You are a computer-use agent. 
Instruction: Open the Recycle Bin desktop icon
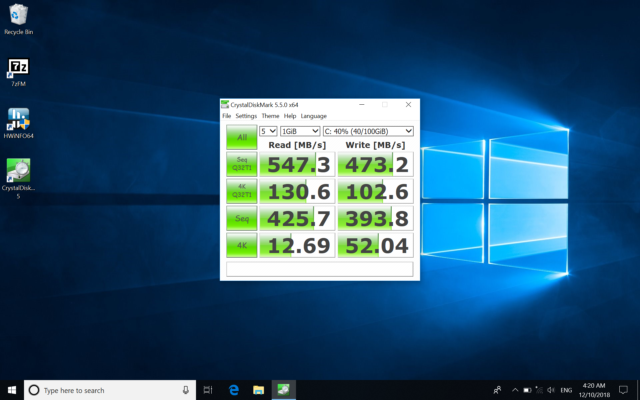point(18,19)
